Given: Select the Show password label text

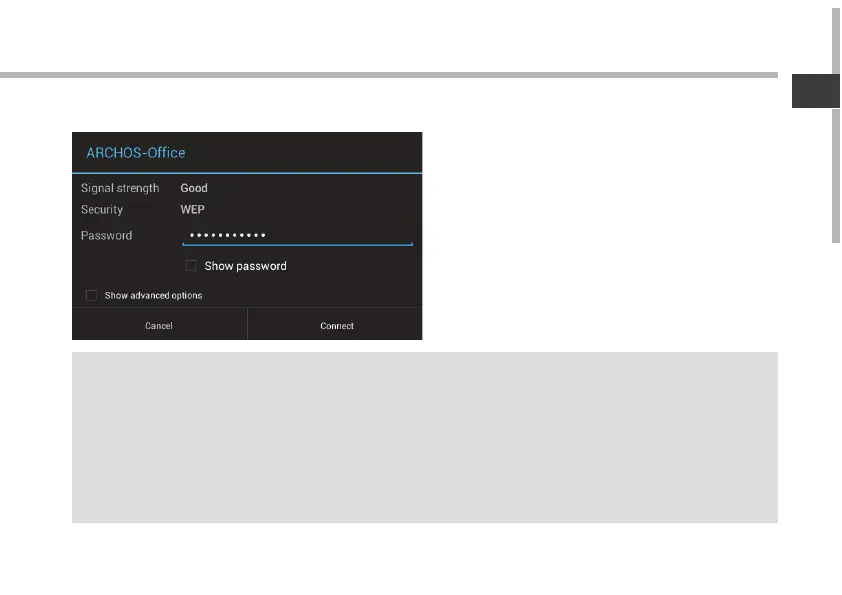Looking at the screenshot, I should 245,266.
